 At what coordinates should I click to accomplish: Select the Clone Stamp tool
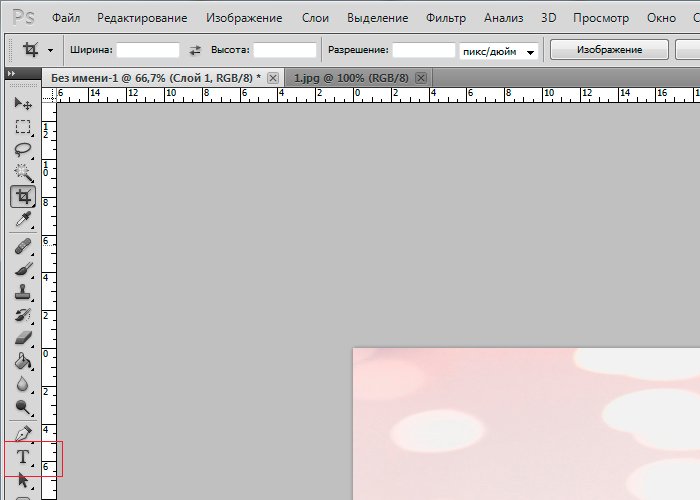pos(23,293)
